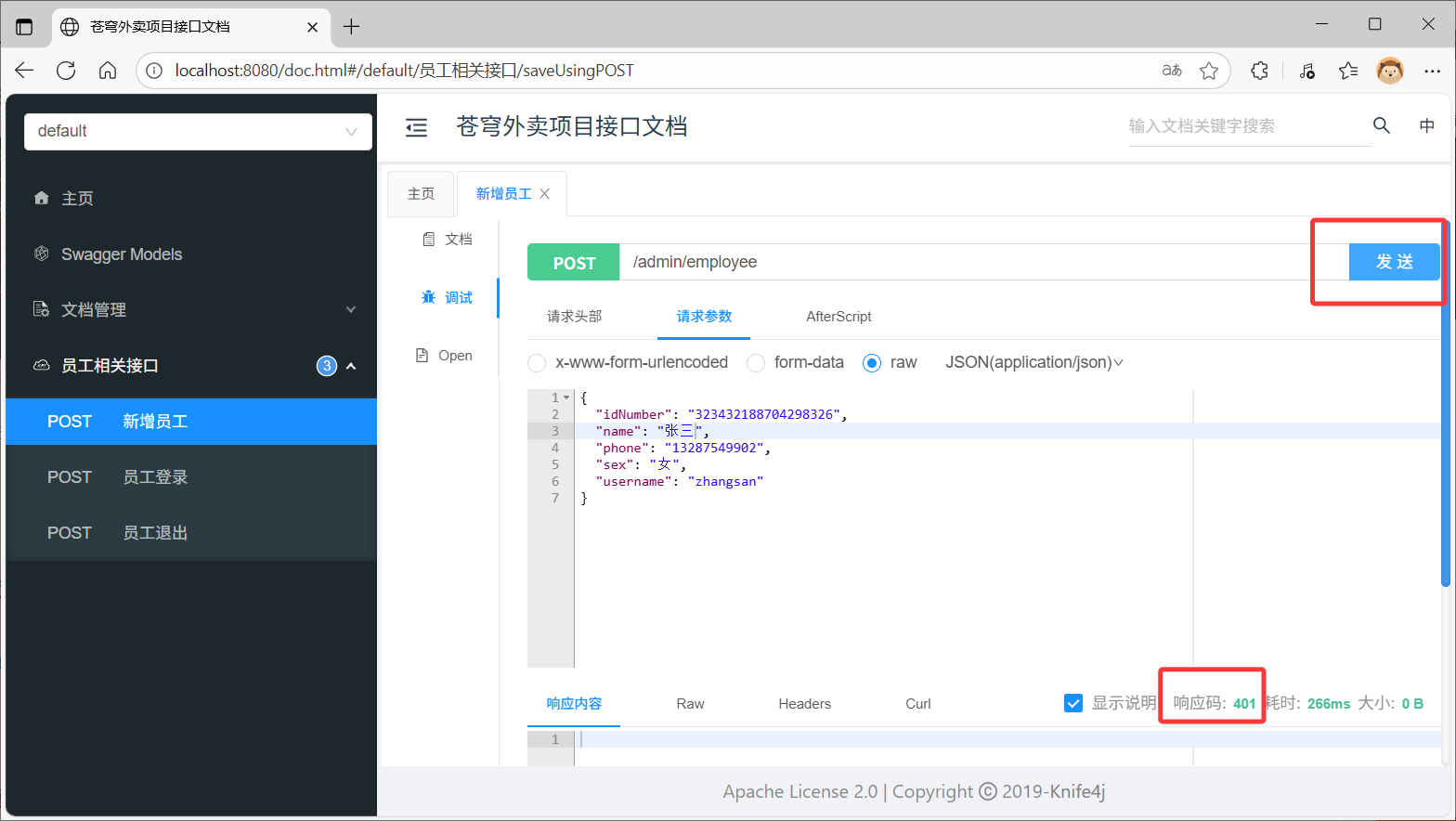
Task: Go to browser home icon
Action: pos(108,71)
